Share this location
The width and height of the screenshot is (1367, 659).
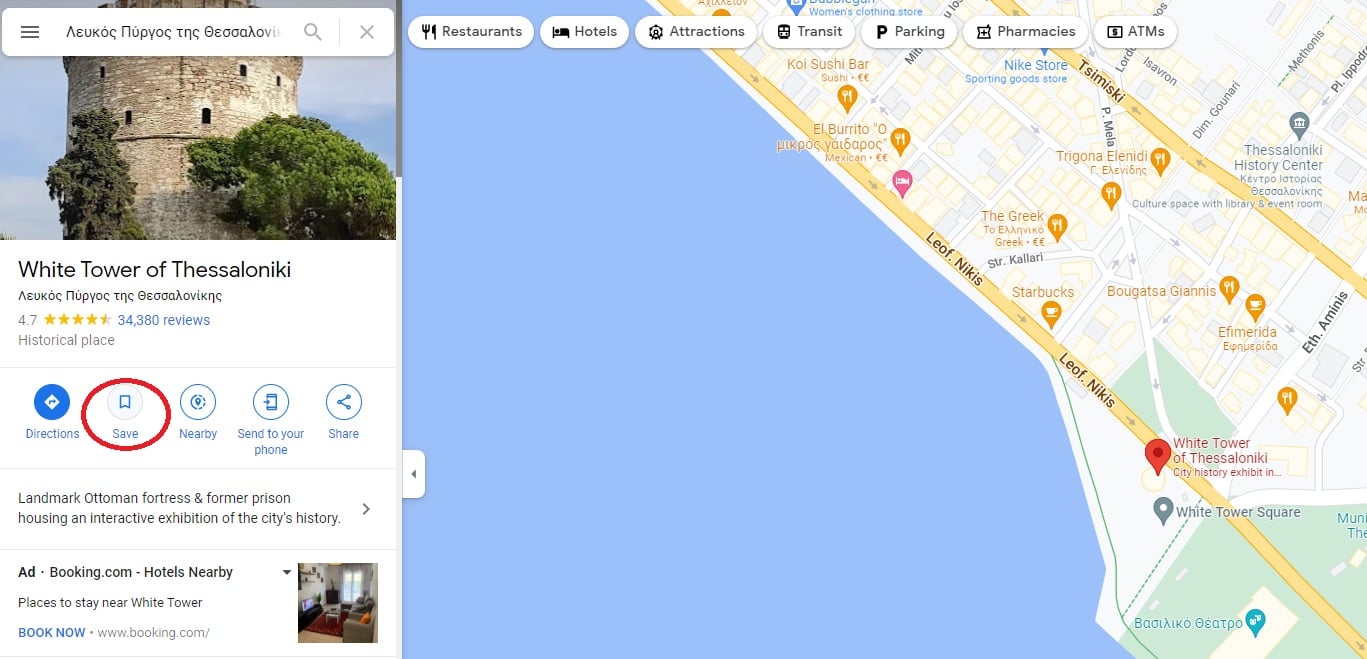pyautogui.click(x=343, y=412)
